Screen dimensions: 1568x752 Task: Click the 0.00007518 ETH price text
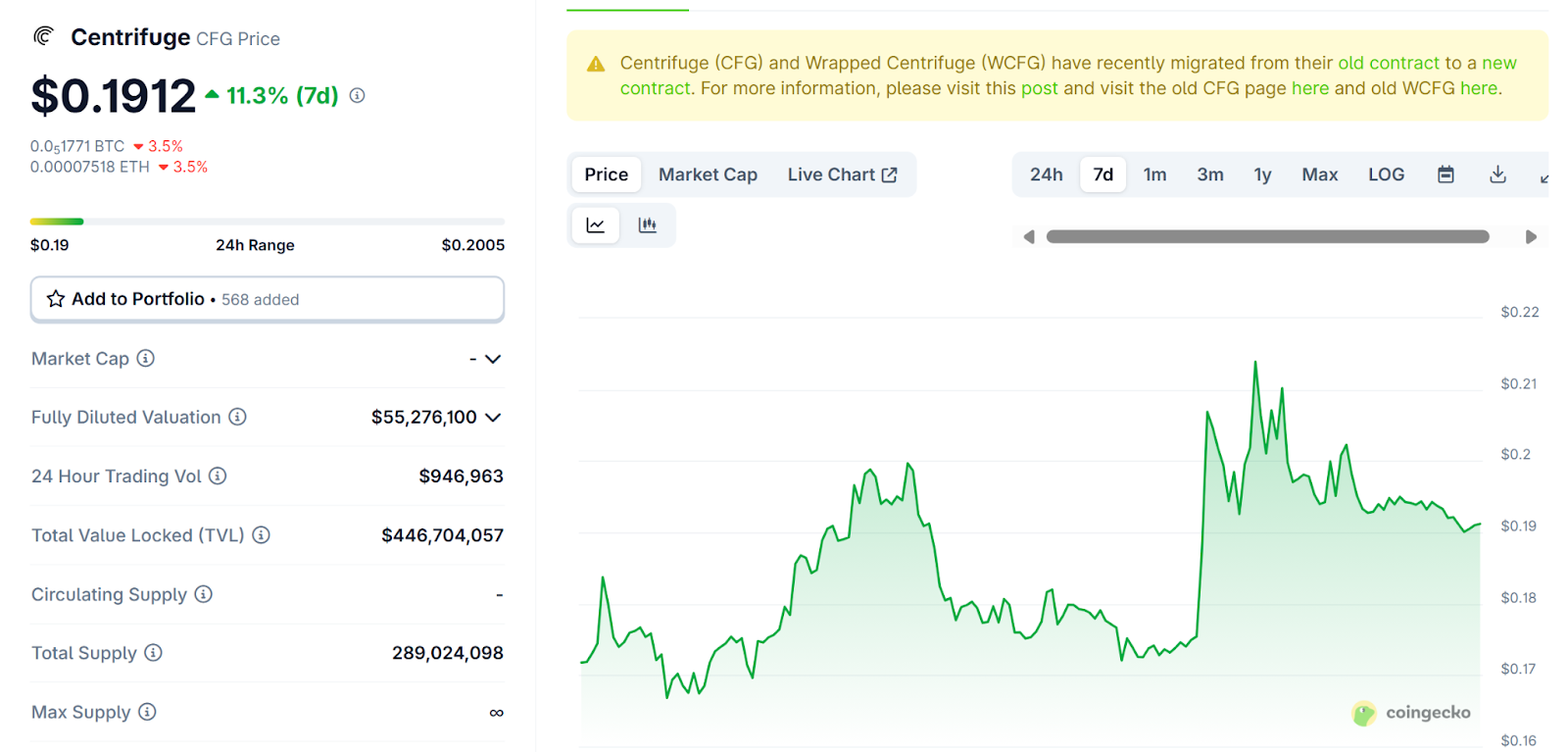(x=90, y=167)
